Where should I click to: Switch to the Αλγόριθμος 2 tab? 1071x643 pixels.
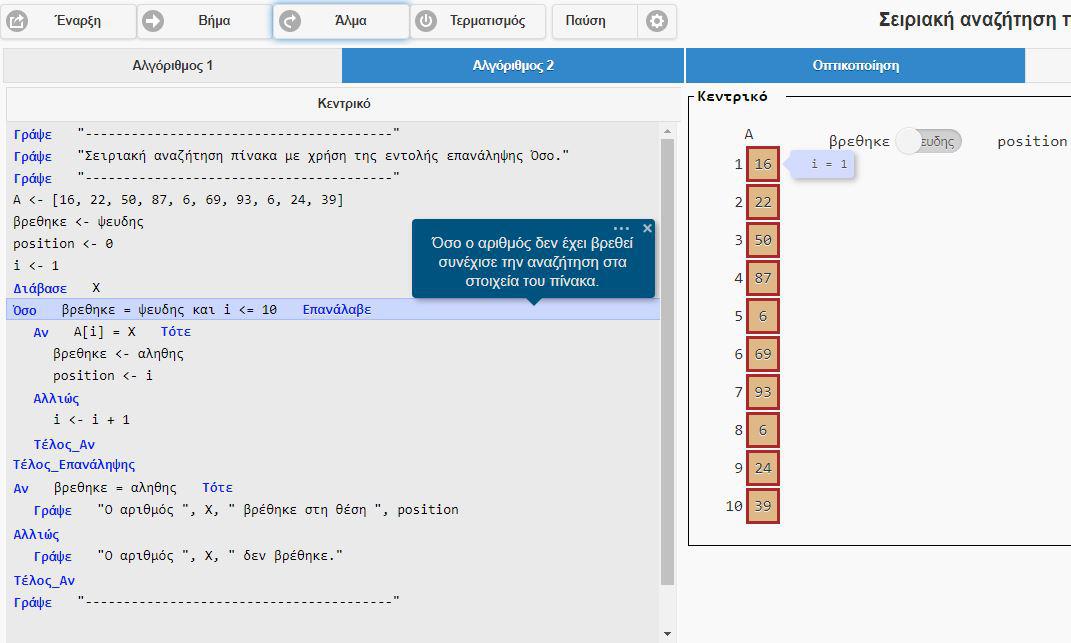(x=513, y=66)
